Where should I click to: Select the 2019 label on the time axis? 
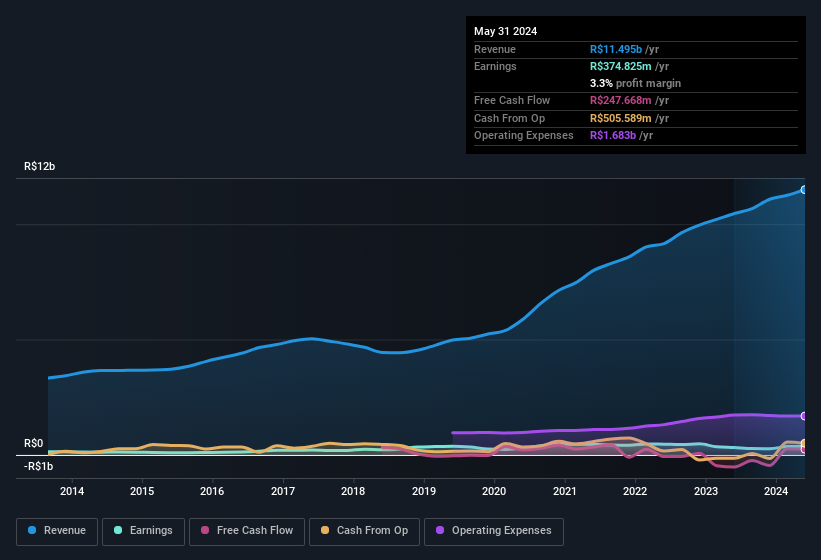424,491
